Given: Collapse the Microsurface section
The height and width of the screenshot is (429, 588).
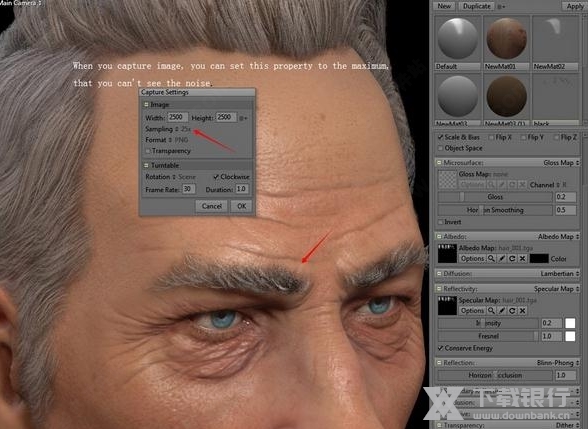Looking at the screenshot, I should pyautogui.click(x=438, y=162).
